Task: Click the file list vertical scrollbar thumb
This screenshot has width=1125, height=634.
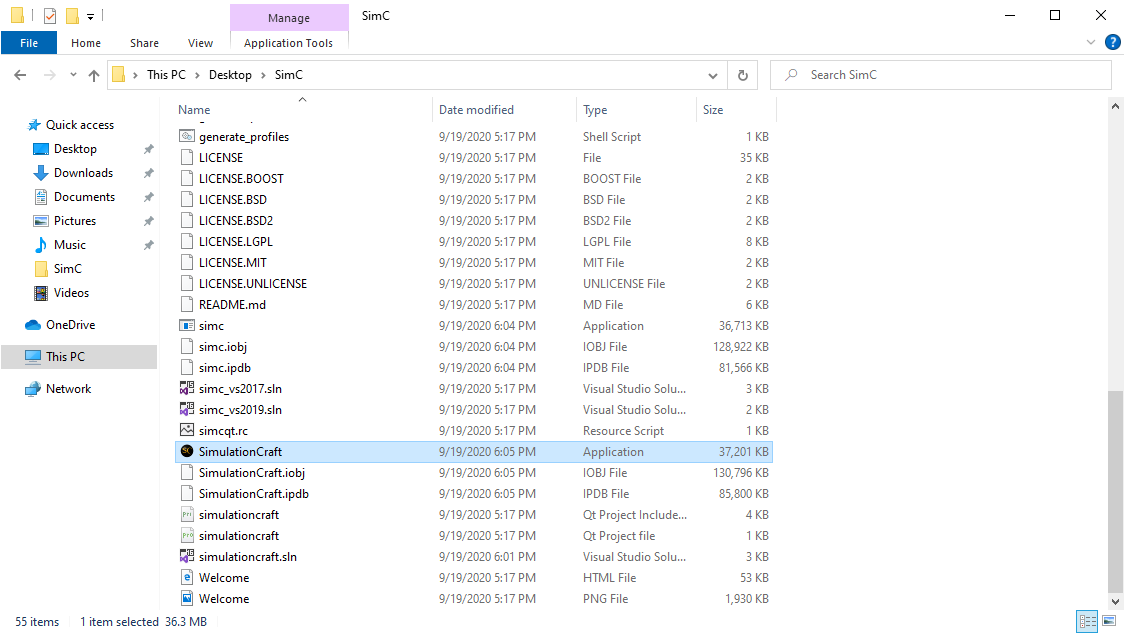Action: (1115, 491)
